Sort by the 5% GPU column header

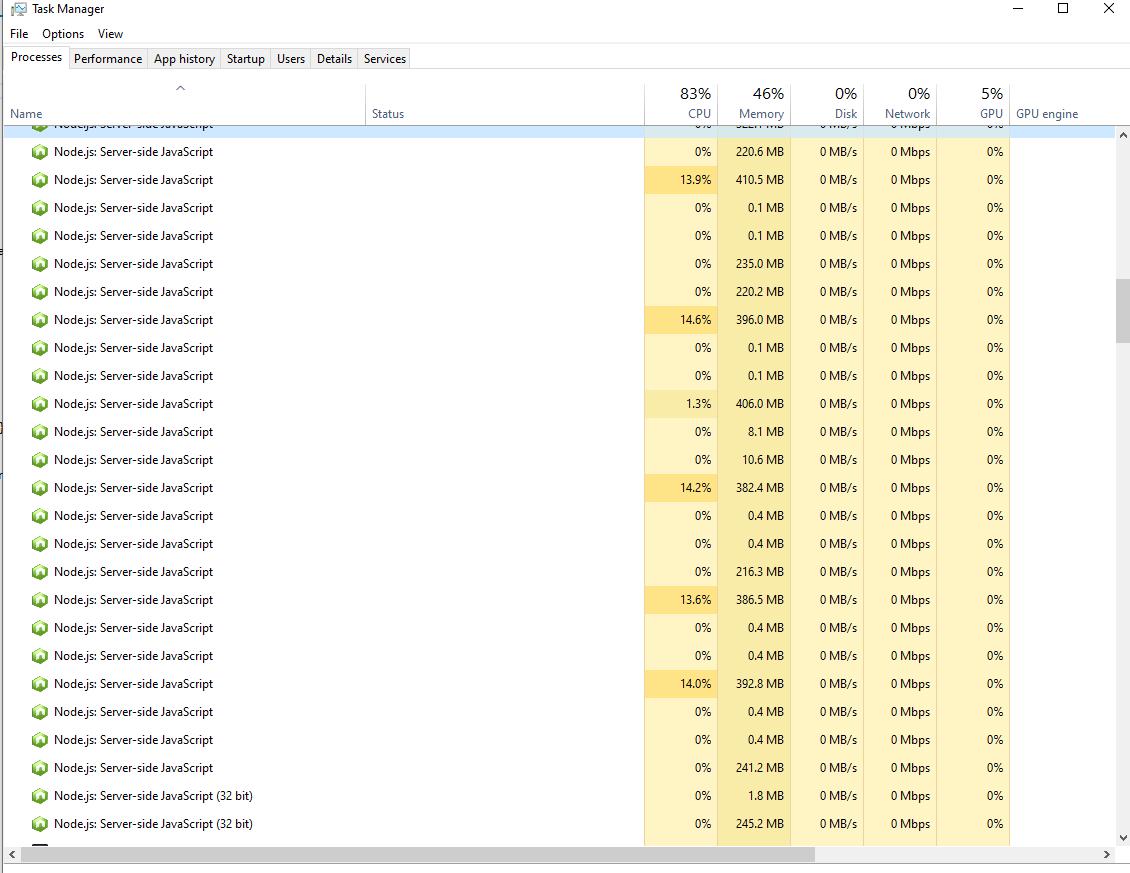pyautogui.click(x=974, y=105)
